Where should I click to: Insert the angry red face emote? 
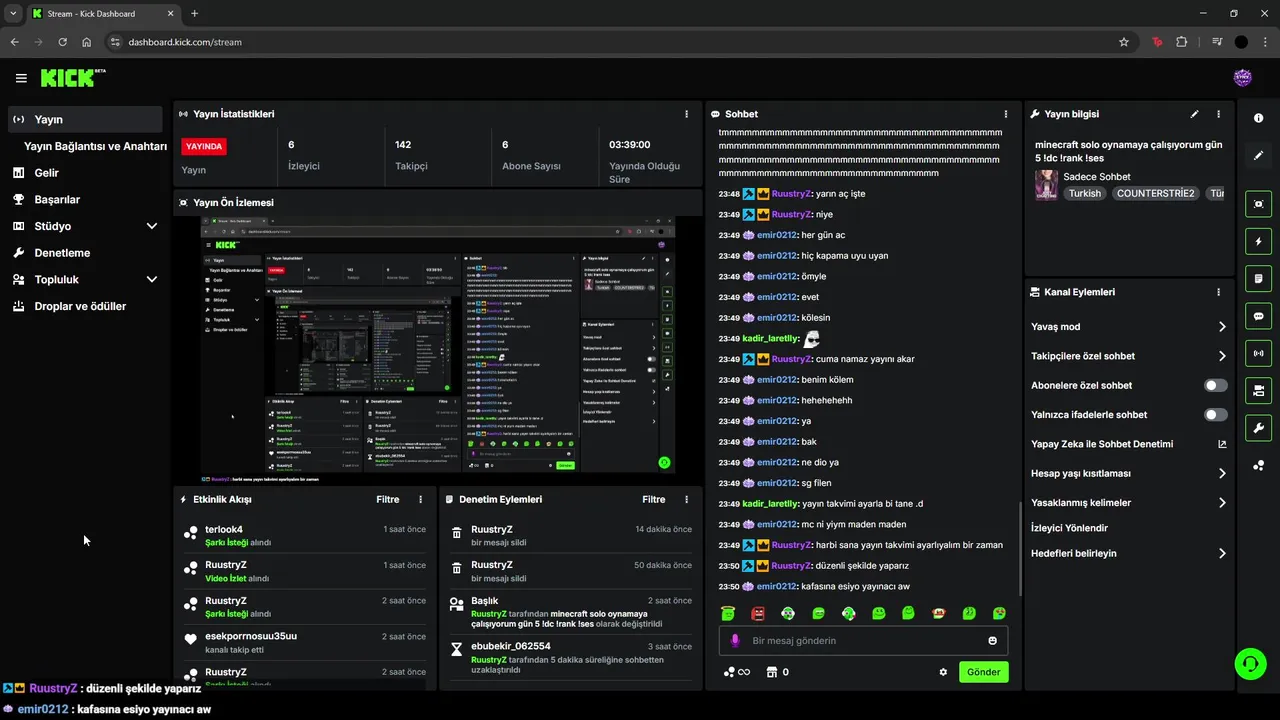(x=758, y=613)
